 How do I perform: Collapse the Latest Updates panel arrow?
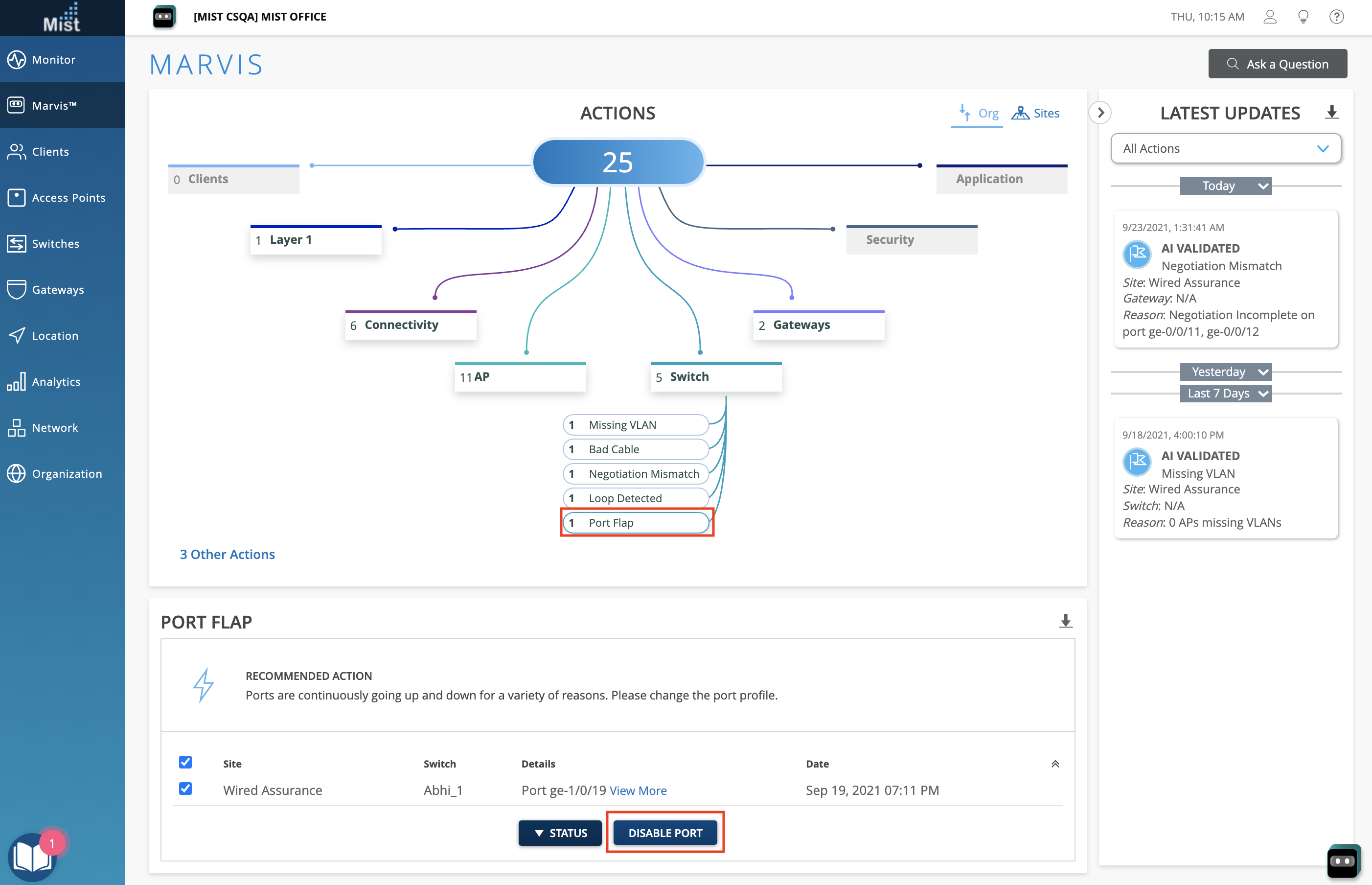[x=1100, y=113]
